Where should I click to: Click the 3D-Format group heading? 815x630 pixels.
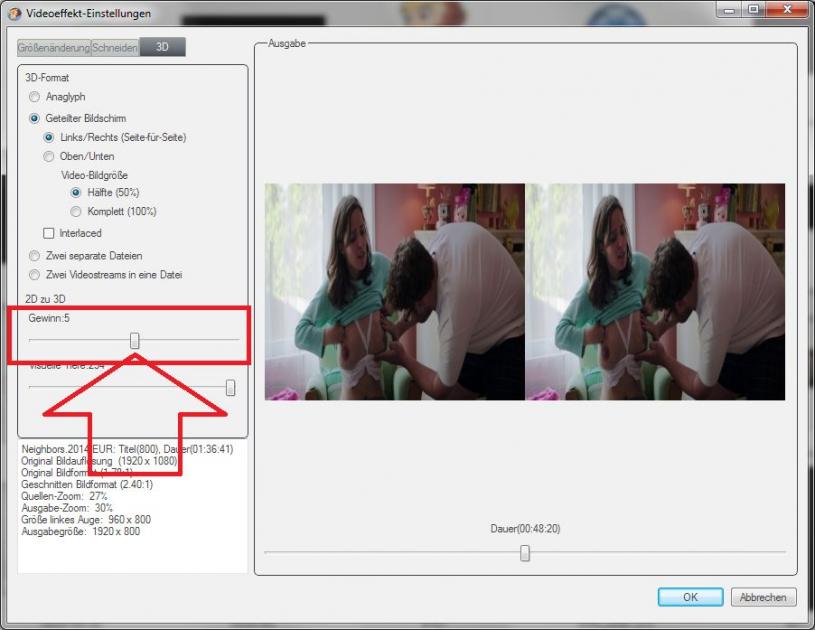47,77
